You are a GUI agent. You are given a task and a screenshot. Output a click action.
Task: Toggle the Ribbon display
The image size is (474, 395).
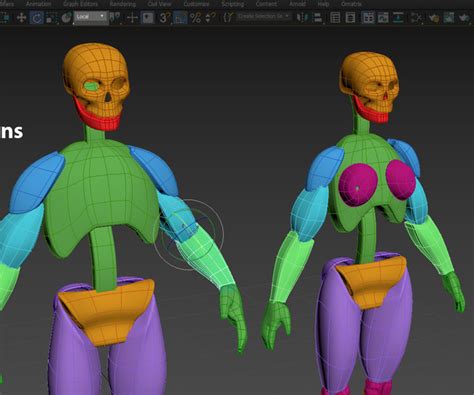point(368,17)
